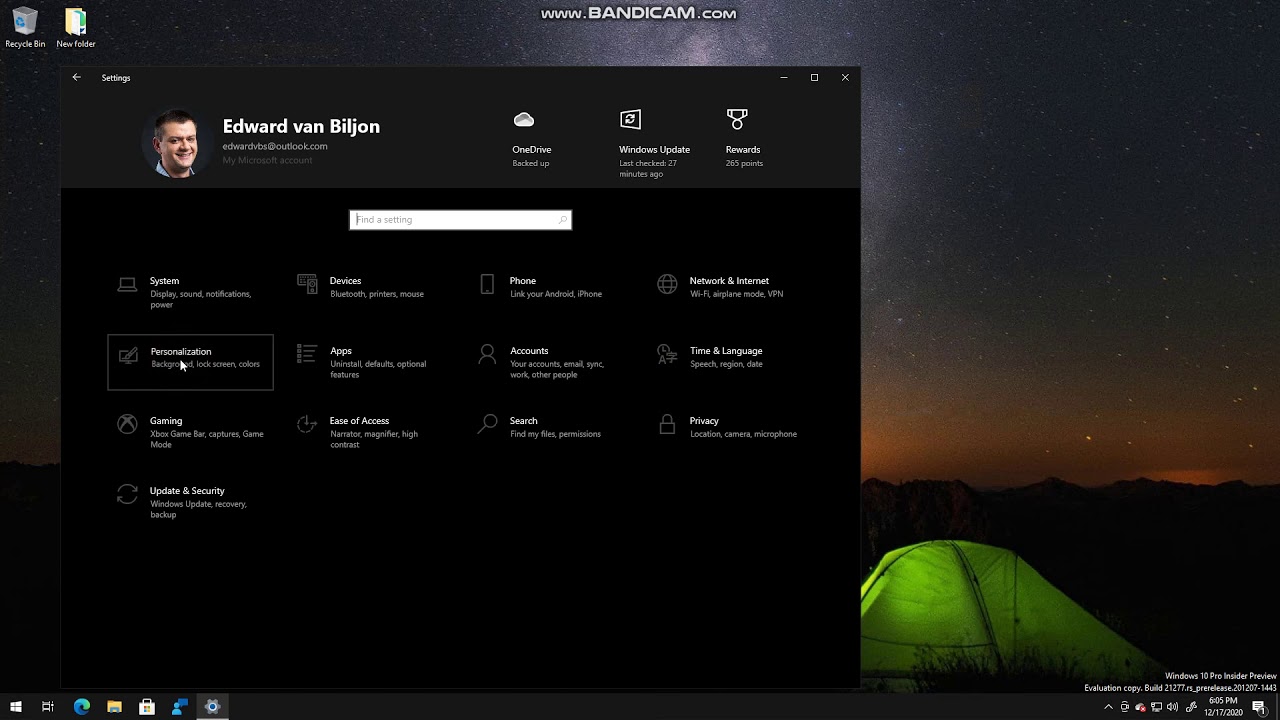This screenshot has width=1280, height=720.
Task: Open Apps settings
Action: point(370,362)
